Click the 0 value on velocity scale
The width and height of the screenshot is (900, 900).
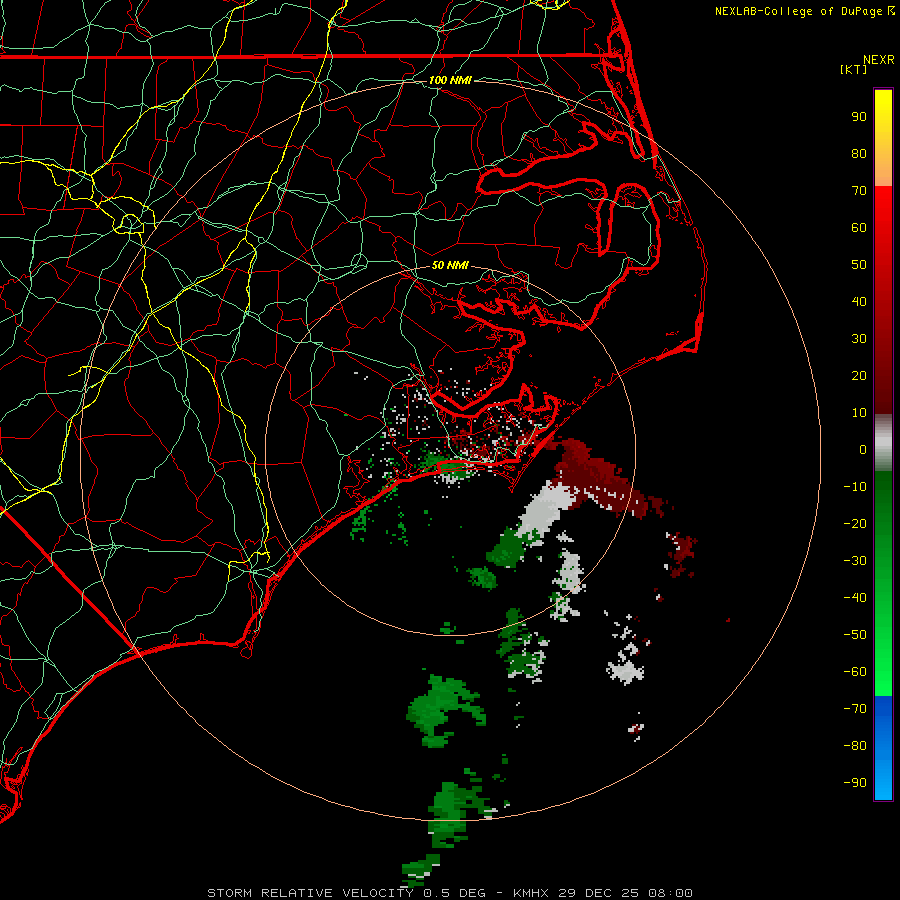pos(863,450)
